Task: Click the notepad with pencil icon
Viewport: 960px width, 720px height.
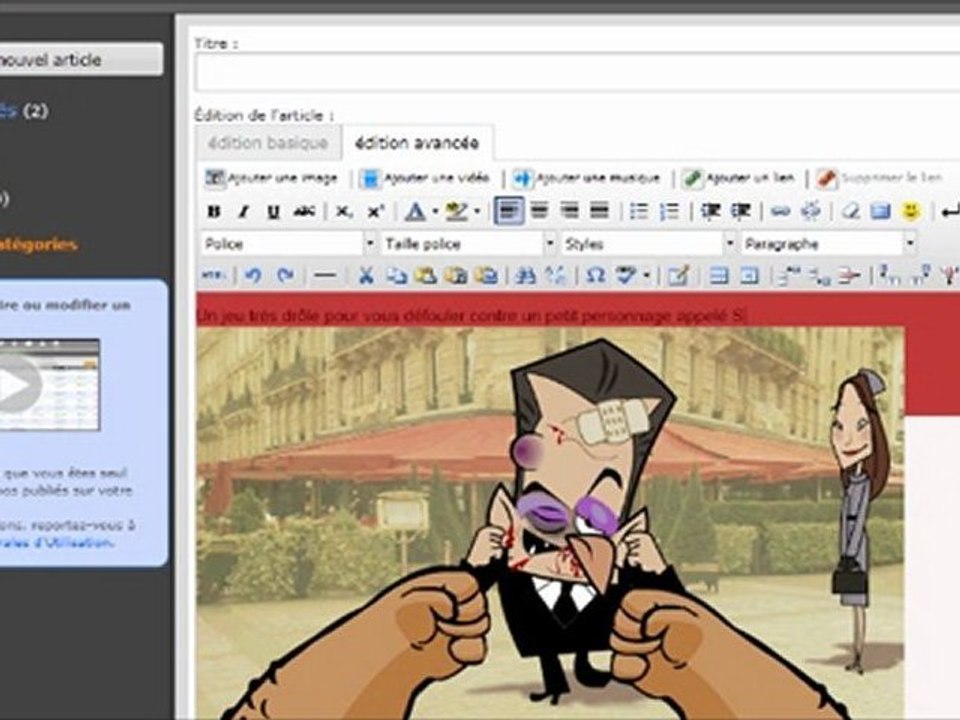Action: pyautogui.click(x=678, y=276)
